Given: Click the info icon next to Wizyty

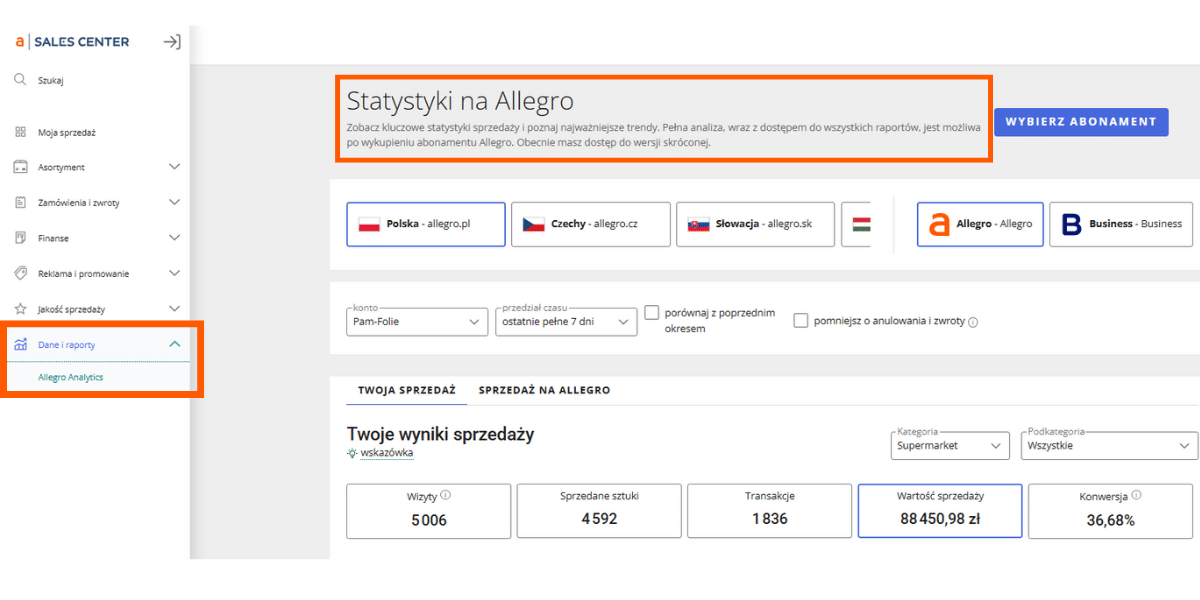Looking at the screenshot, I should point(445,495).
